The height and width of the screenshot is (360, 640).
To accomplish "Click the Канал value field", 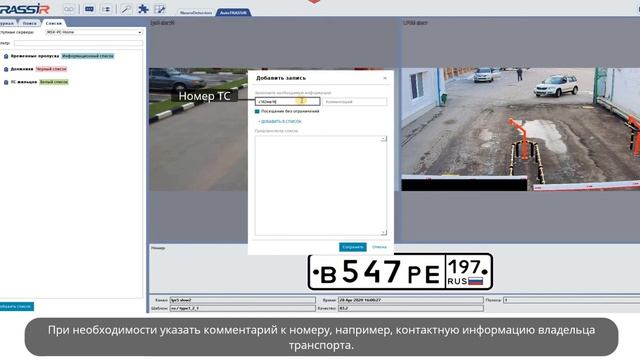I will pos(242,300).
